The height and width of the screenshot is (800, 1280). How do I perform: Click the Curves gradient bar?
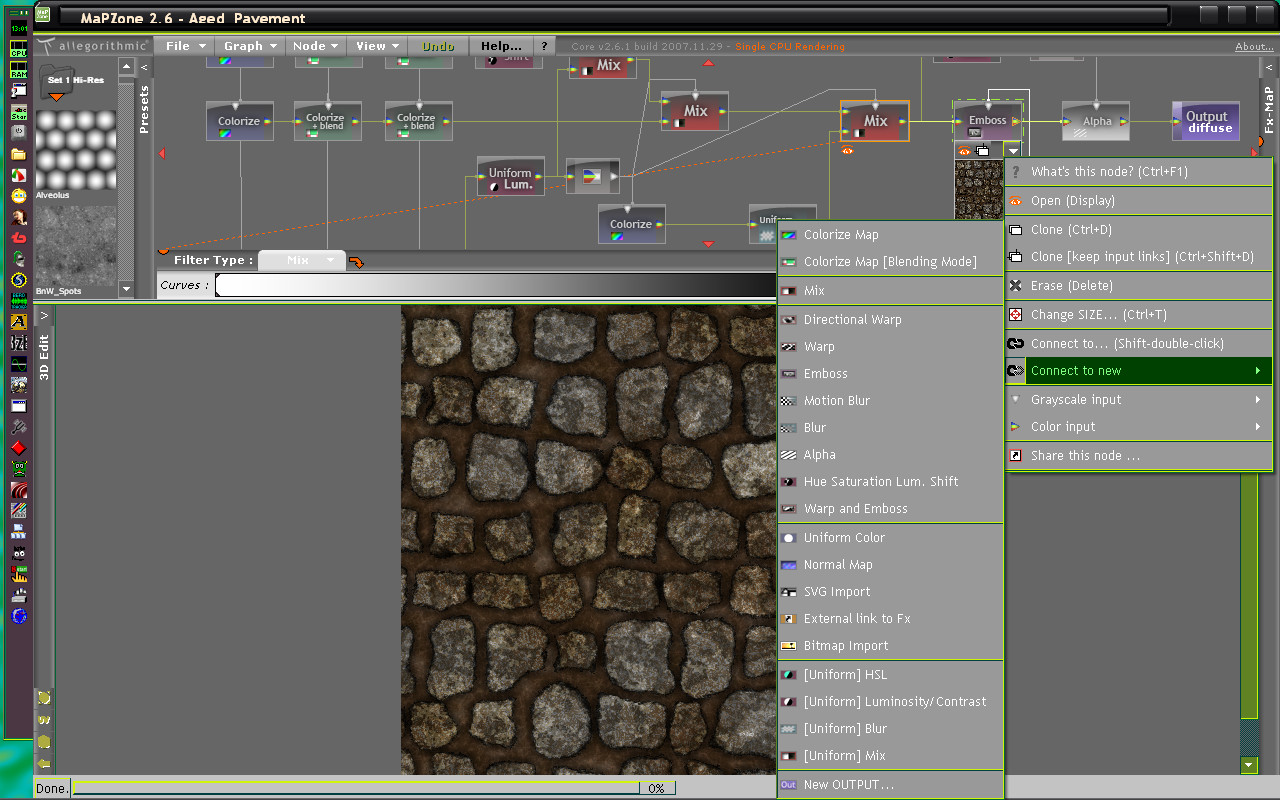click(x=496, y=285)
